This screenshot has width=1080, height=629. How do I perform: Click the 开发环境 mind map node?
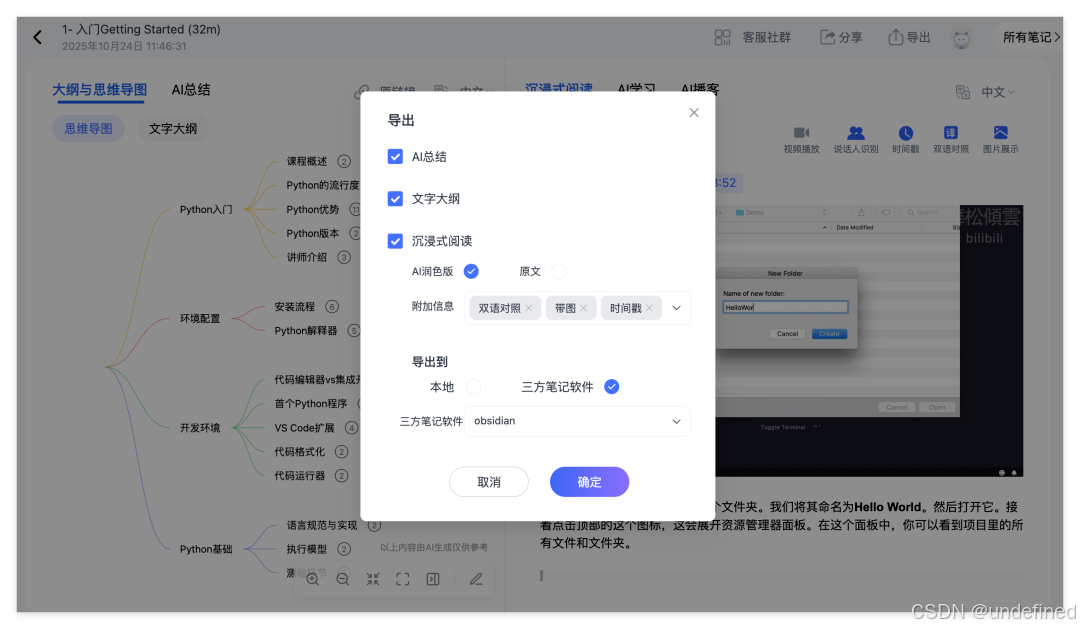tap(200, 428)
